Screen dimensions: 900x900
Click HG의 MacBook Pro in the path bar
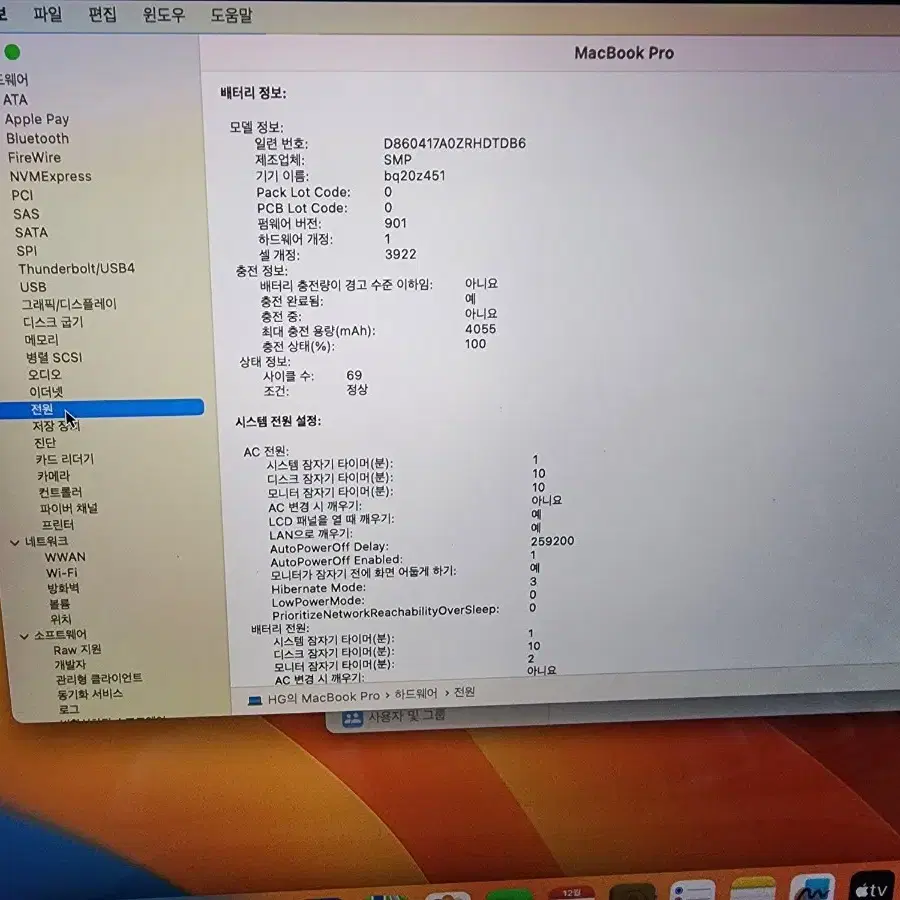click(x=324, y=697)
